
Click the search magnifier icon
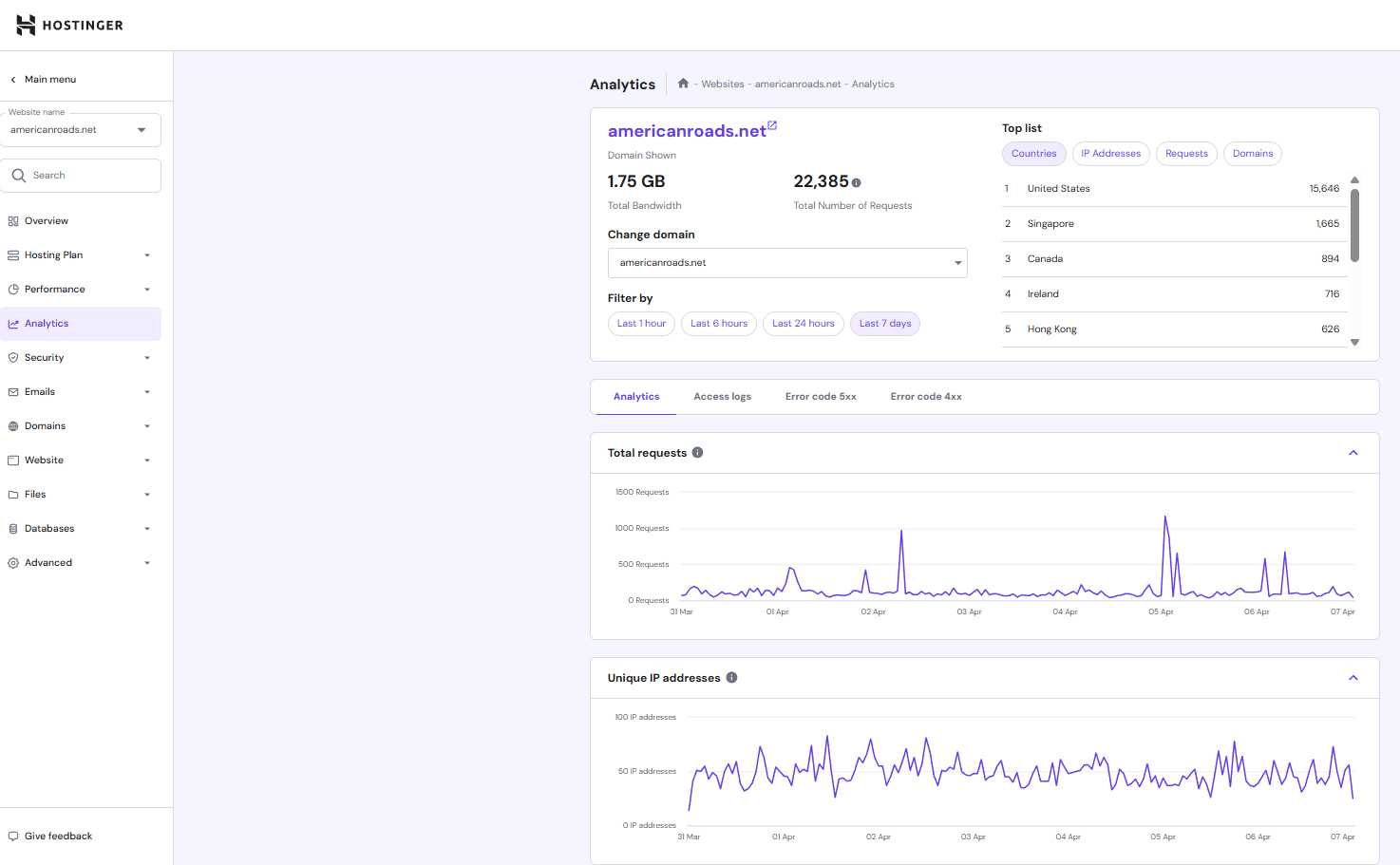[19, 176]
